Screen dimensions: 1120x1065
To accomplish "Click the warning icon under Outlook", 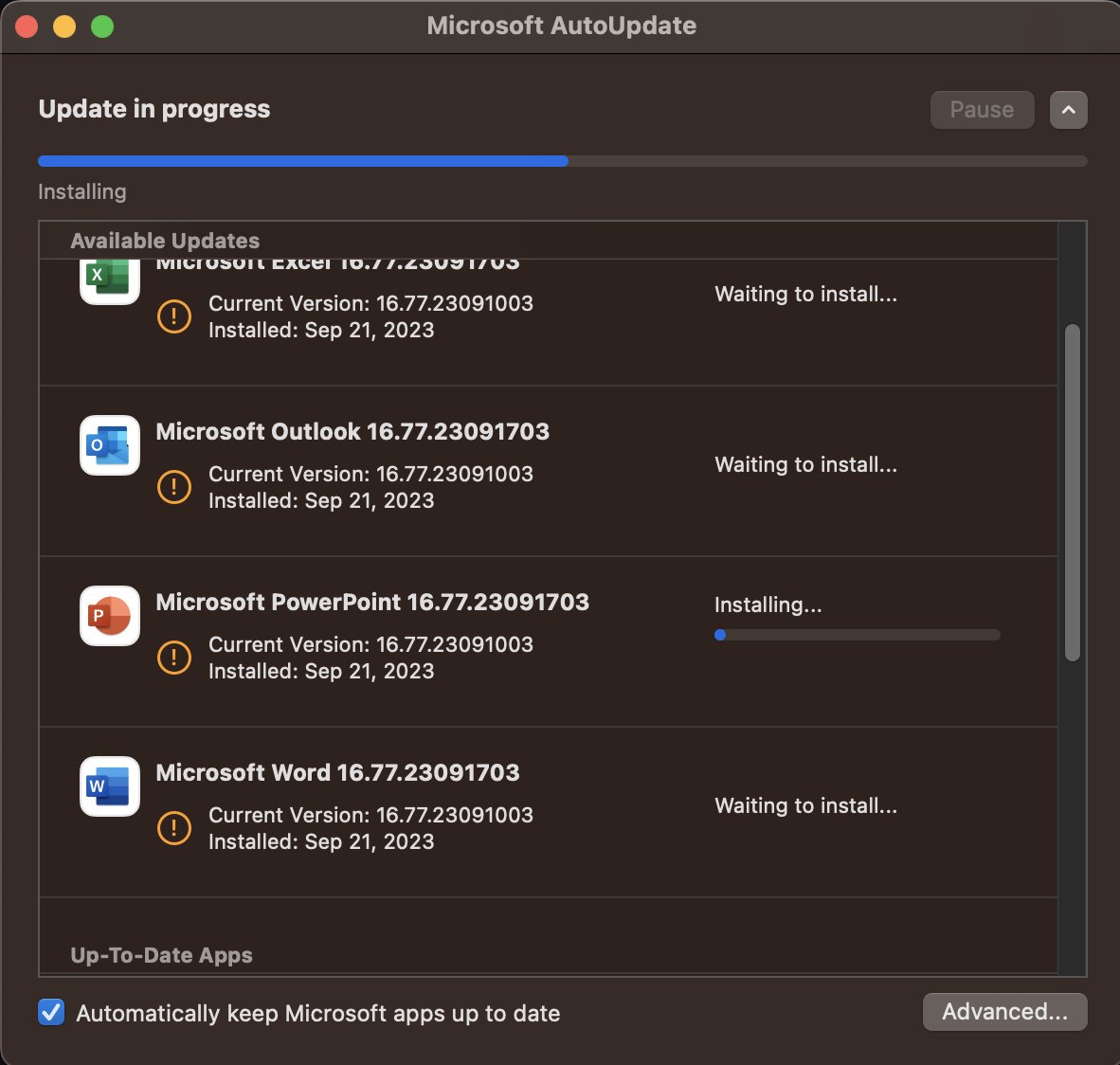I will coord(174,487).
